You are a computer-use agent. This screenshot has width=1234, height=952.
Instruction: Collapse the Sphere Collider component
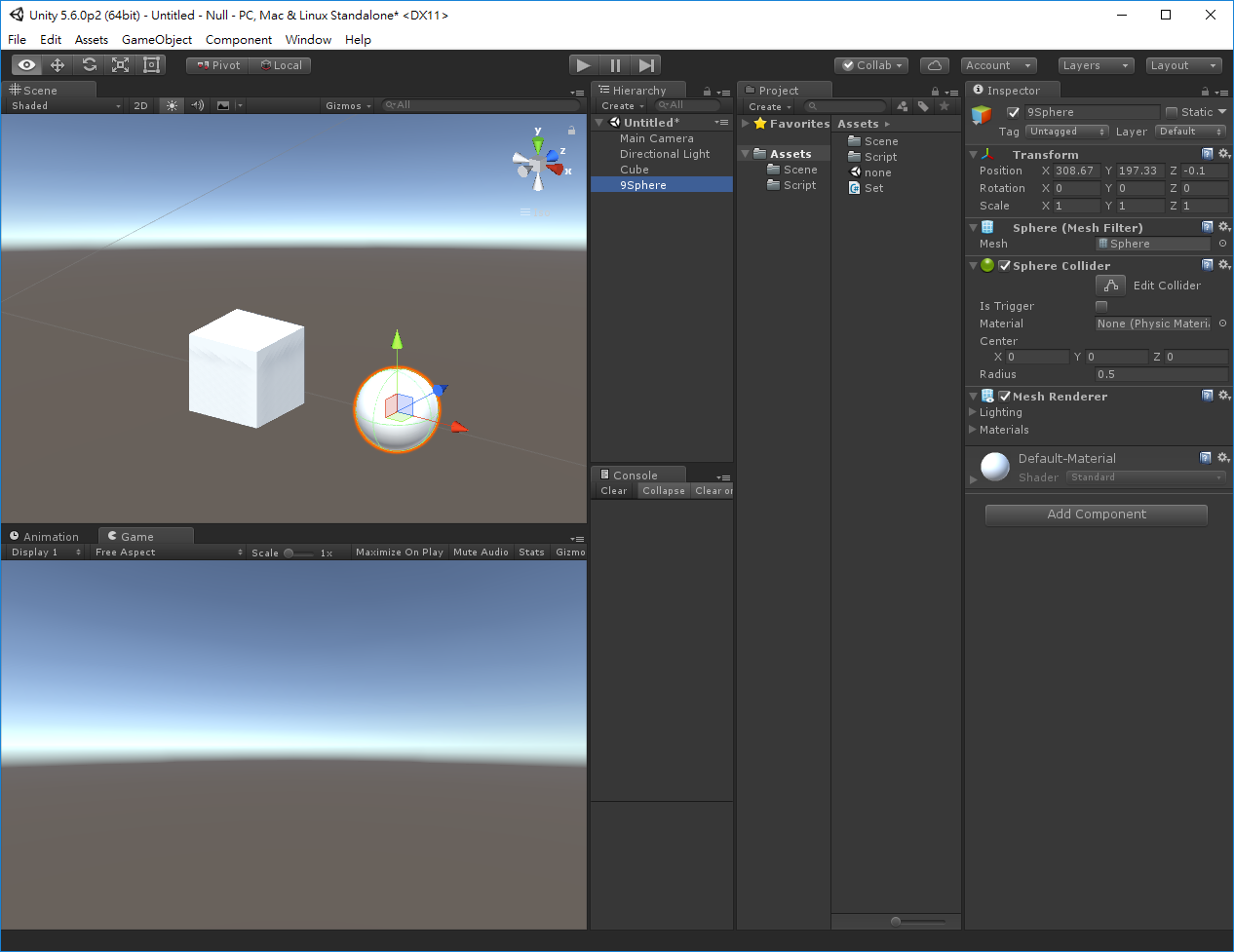[x=973, y=265]
